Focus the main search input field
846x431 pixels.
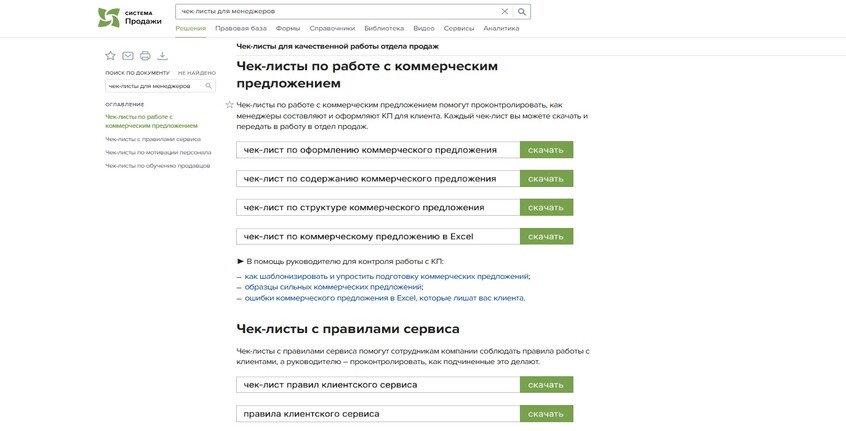pos(337,11)
